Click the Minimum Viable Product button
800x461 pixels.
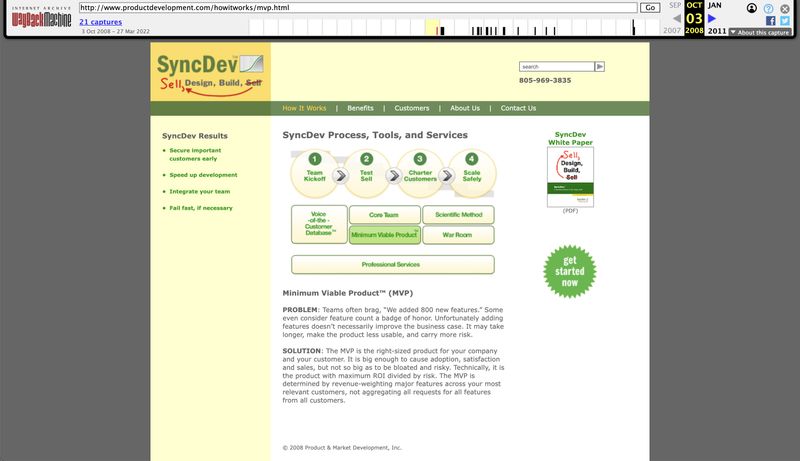(x=385, y=235)
